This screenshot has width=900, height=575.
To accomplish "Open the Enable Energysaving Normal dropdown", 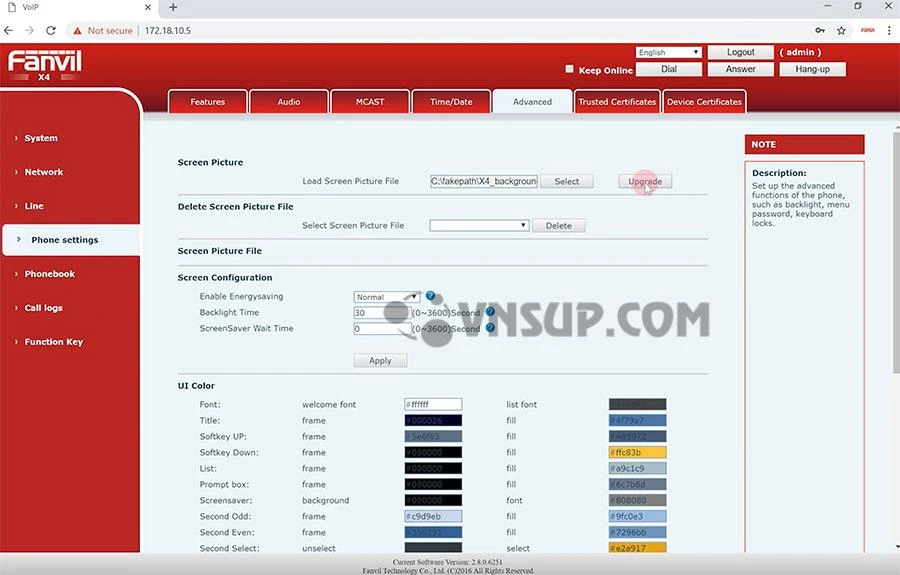I will point(386,297).
